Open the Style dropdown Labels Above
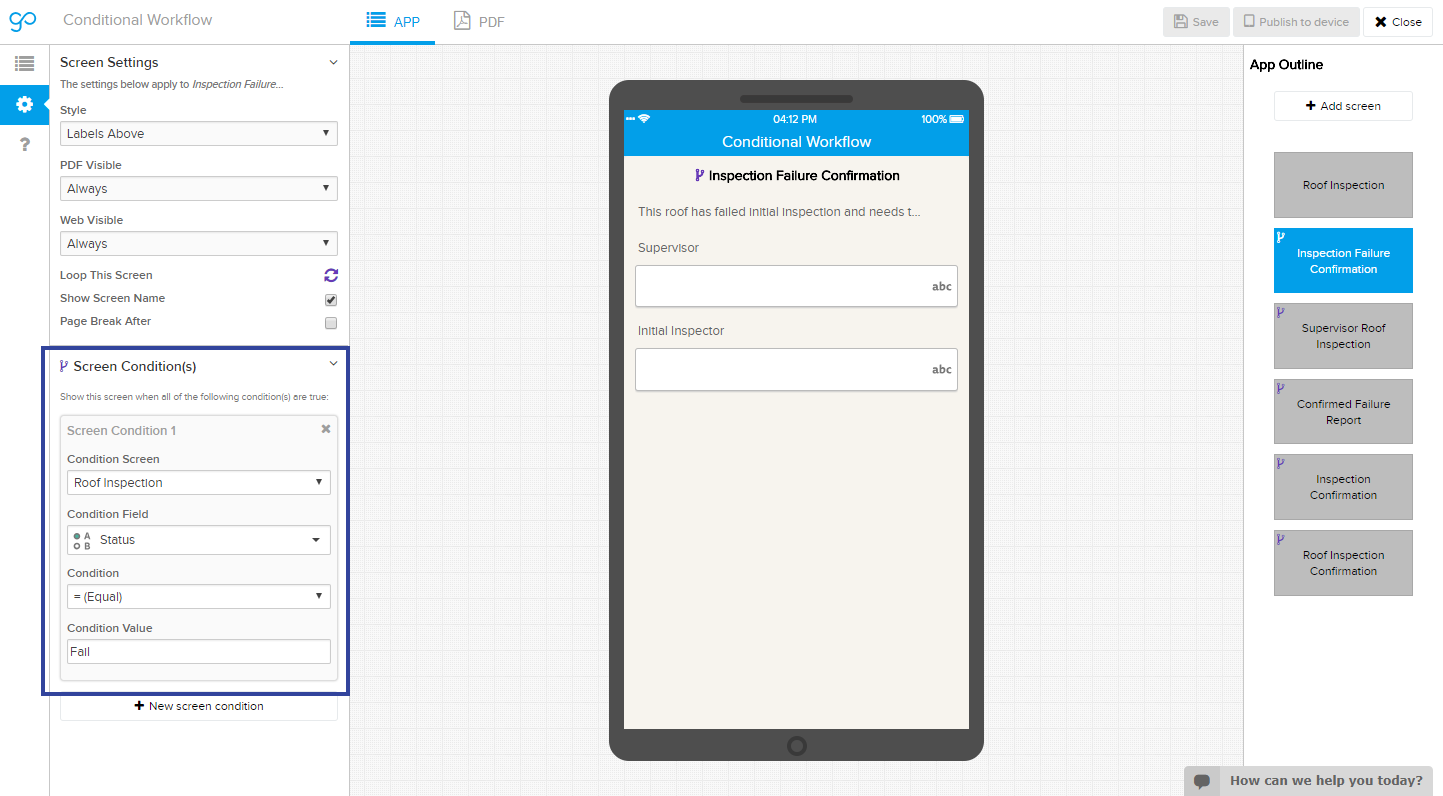Screen dimensions: 1443x796 coord(198,133)
